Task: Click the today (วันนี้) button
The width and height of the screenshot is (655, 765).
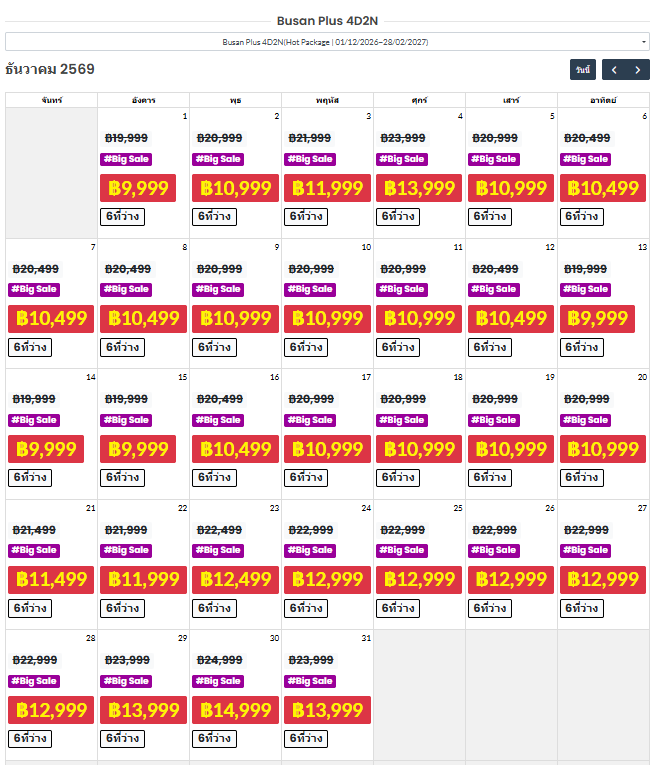Action: (x=583, y=70)
